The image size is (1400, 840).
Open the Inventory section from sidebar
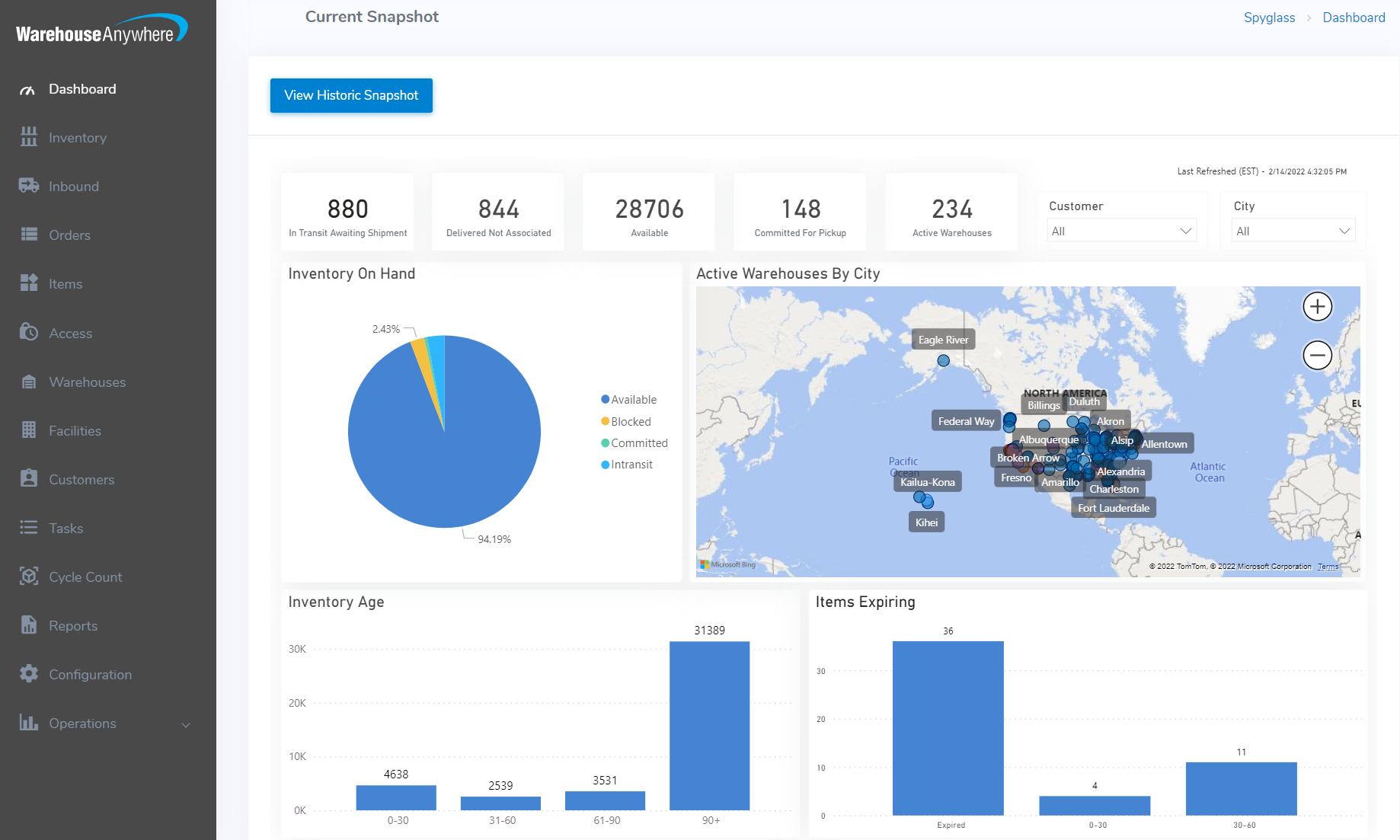click(29, 137)
